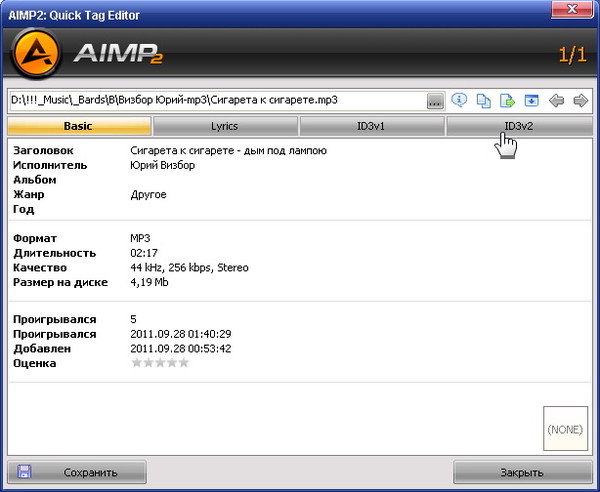Screen dimensions: 600x492
Task: Click the size value '4,19 Mb'
Action: point(149,282)
